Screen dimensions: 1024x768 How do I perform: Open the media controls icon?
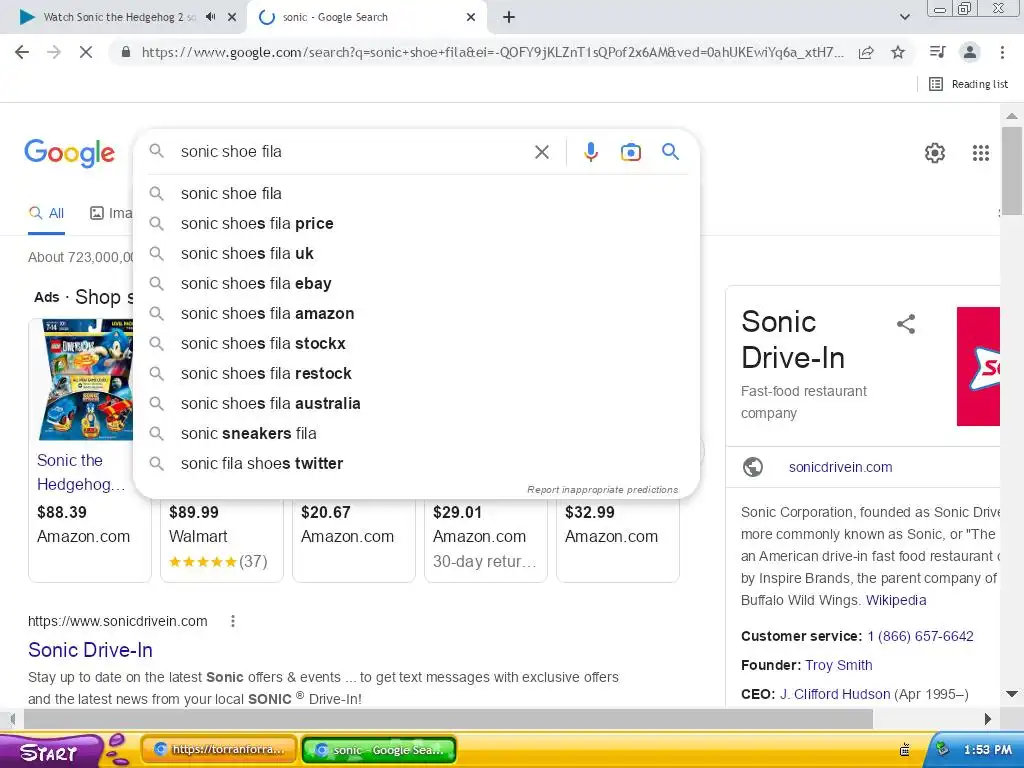(937, 52)
